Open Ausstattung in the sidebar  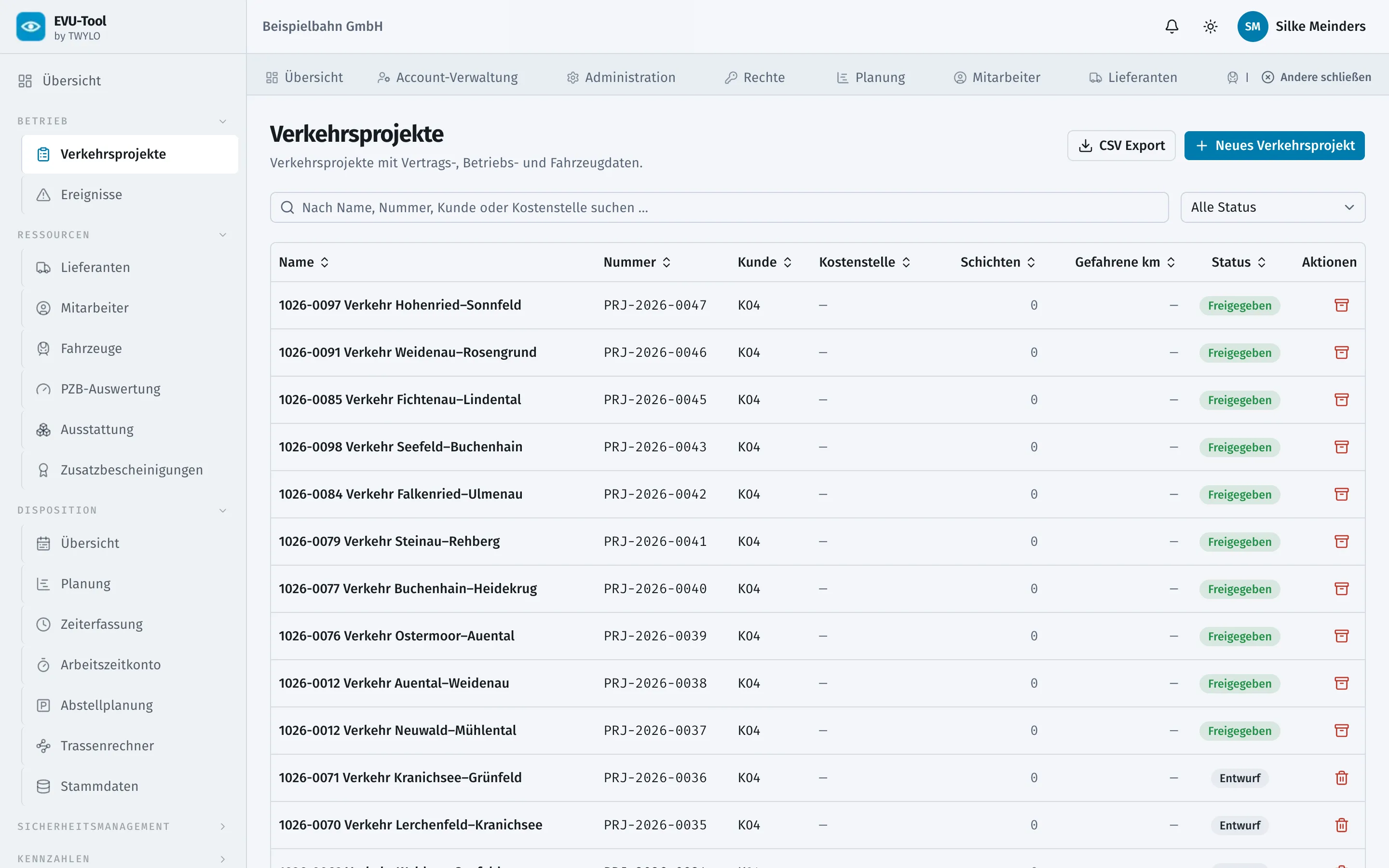[130, 429]
